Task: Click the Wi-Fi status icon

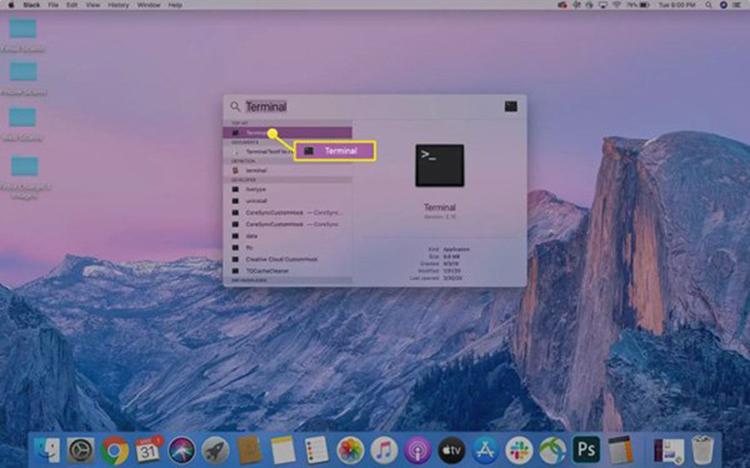Action: pyautogui.click(x=617, y=5)
